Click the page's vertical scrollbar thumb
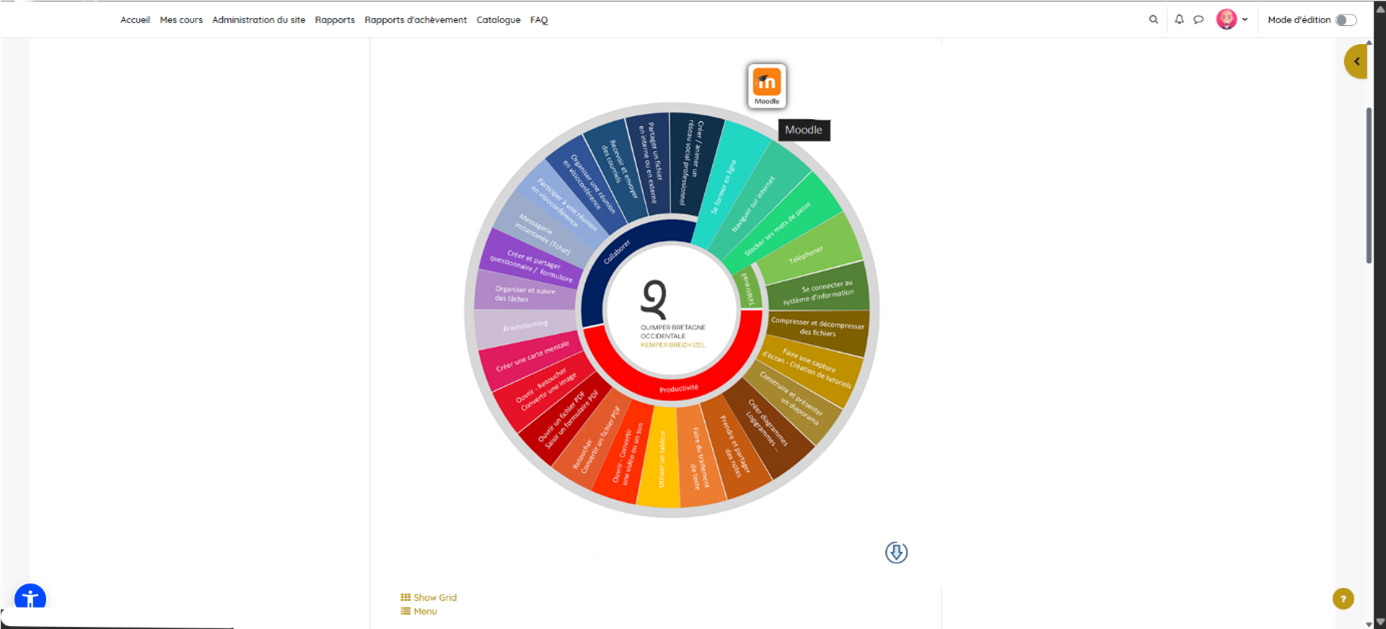Screen dimensions: 1386x629 click(x=1369, y=185)
